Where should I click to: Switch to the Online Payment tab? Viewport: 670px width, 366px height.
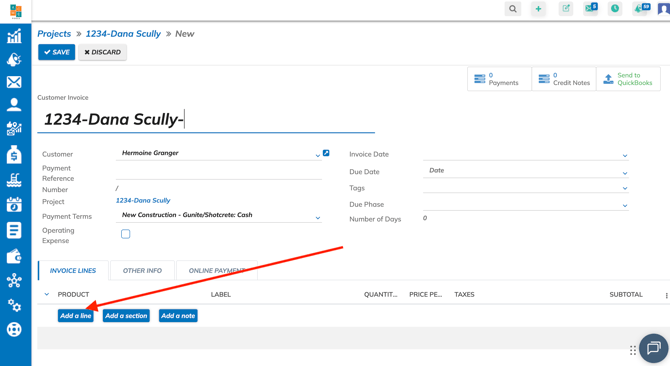[x=217, y=270]
